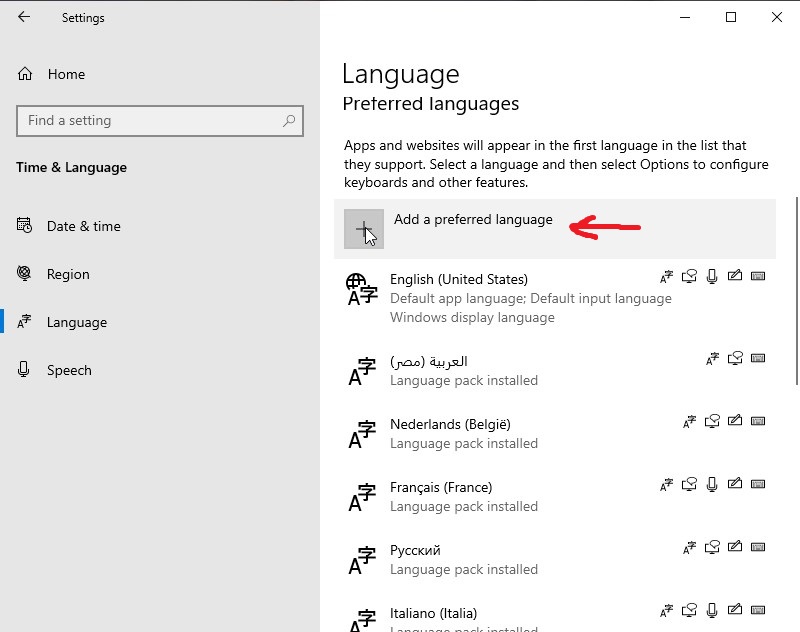Click handwriting icon for Français
Image resolution: width=800 pixels, height=632 pixels.
(x=735, y=484)
